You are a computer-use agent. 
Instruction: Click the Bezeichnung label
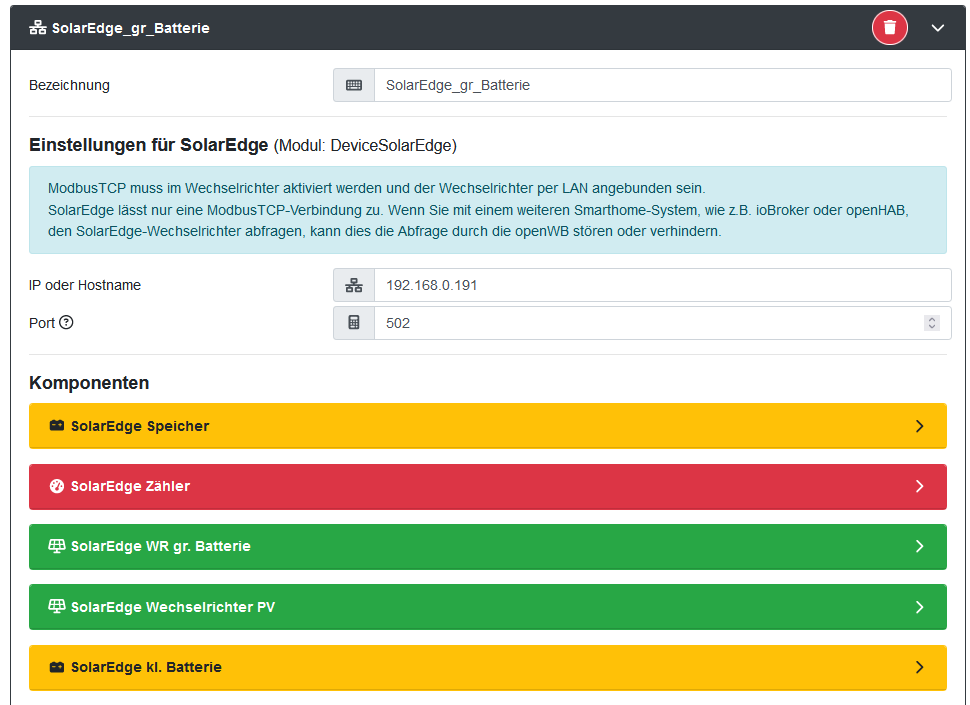tap(69, 85)
